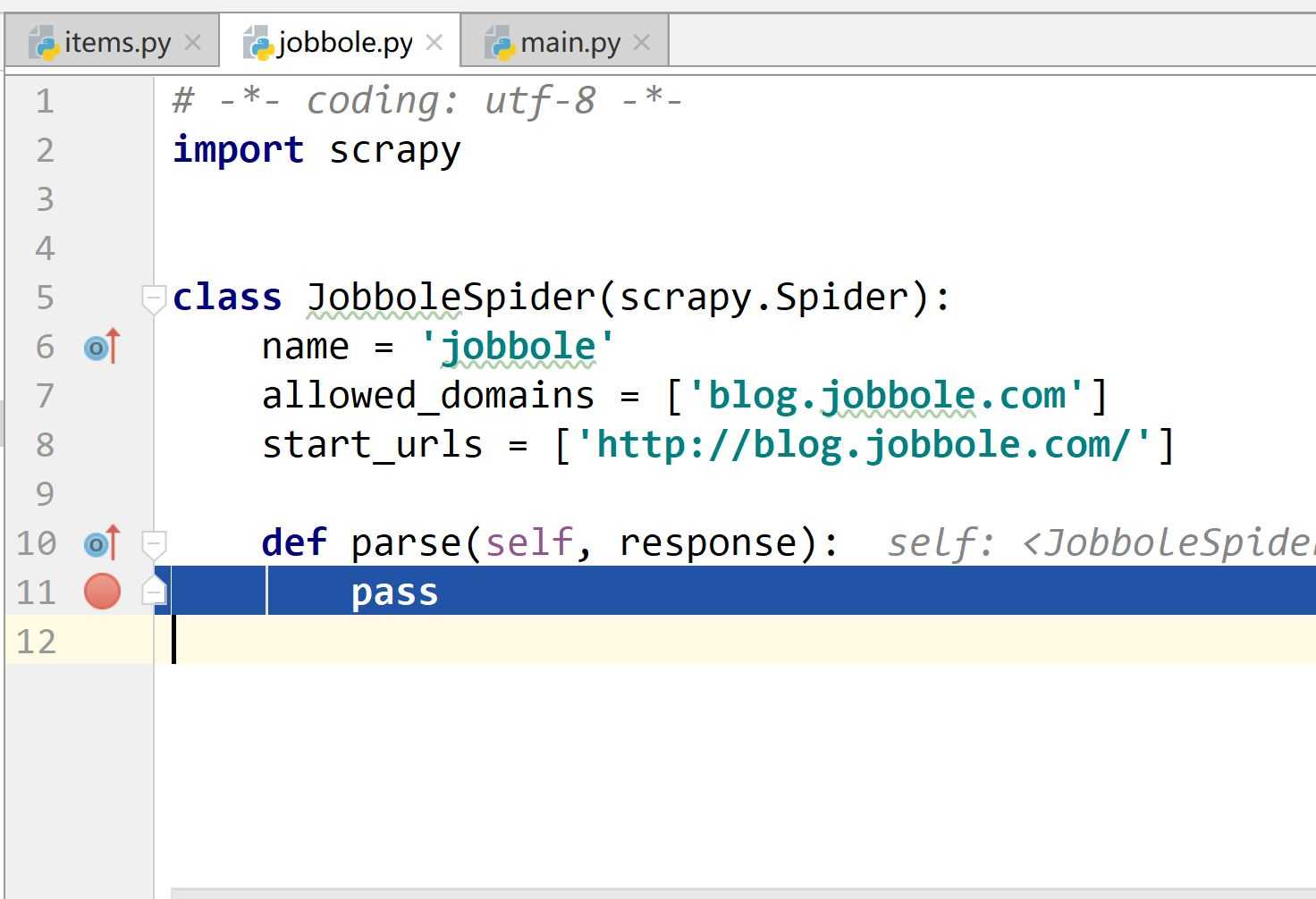Click the 'parse' method name
1316x899 pixels.
(x=406, y=544)
